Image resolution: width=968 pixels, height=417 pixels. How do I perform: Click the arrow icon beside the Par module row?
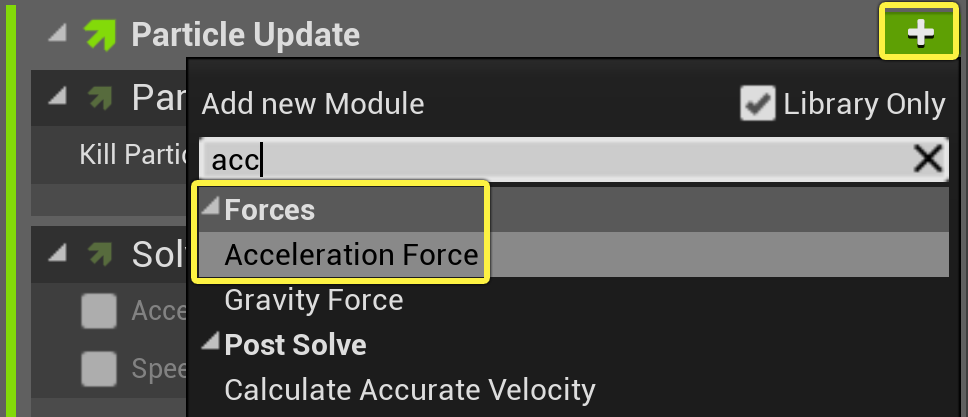point(100,98)
